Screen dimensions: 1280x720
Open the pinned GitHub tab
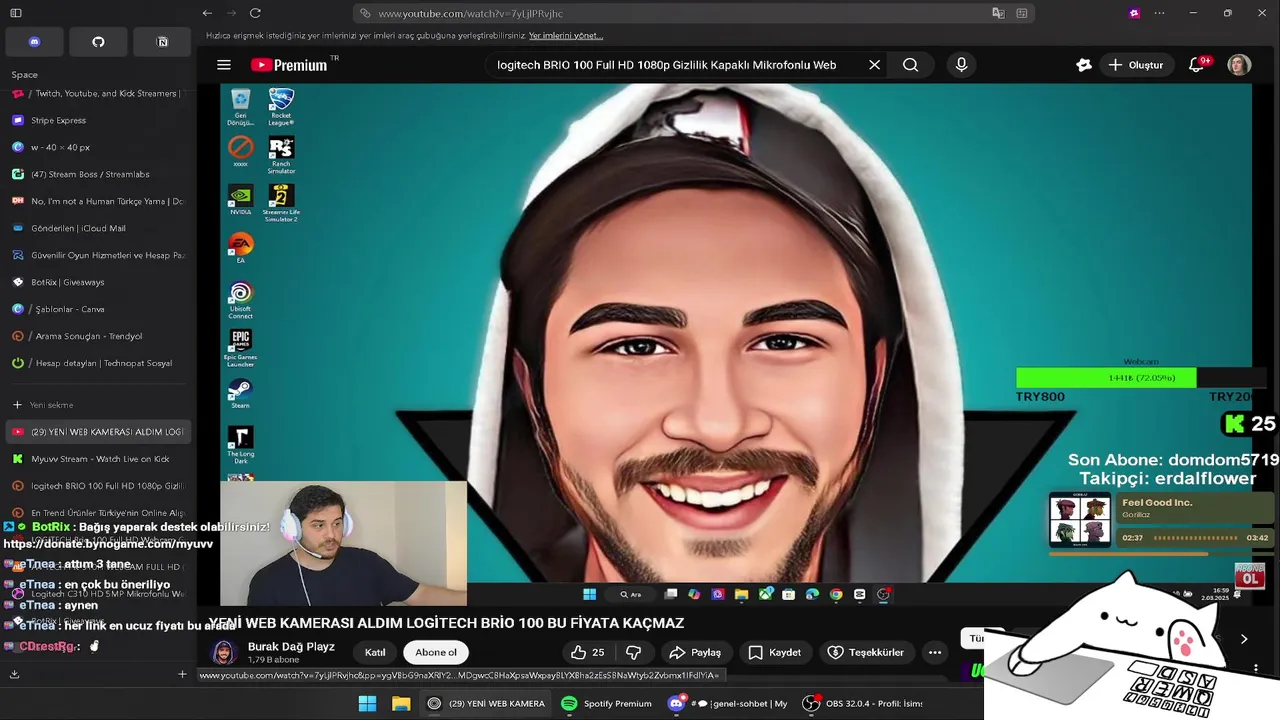[98, 42]
